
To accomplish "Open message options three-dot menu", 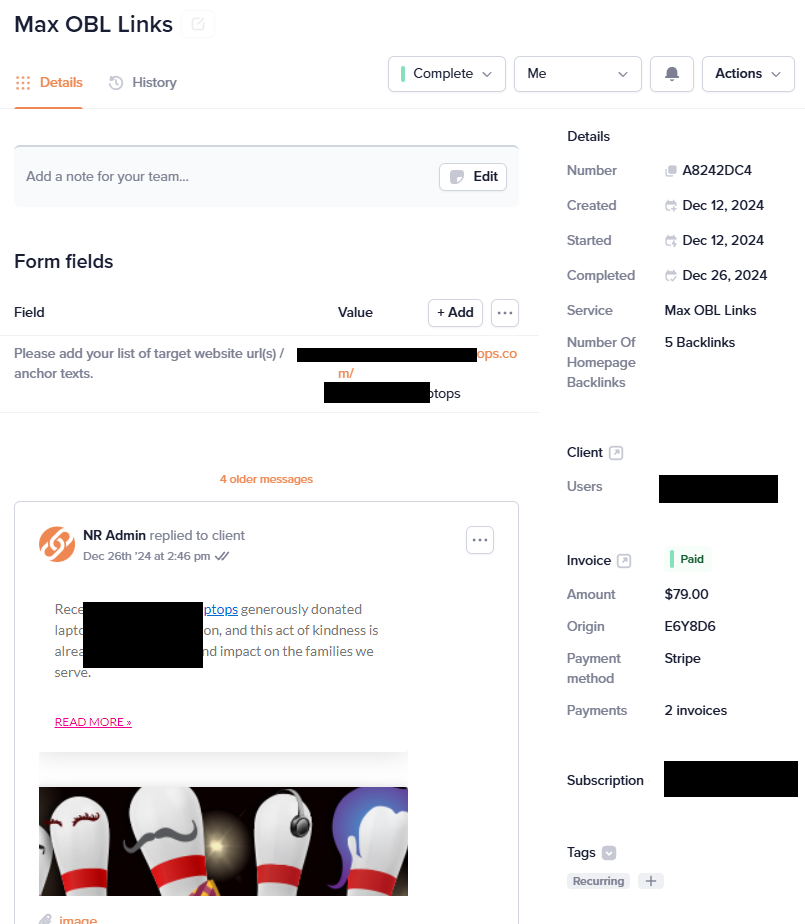I will tap(480, 540).
